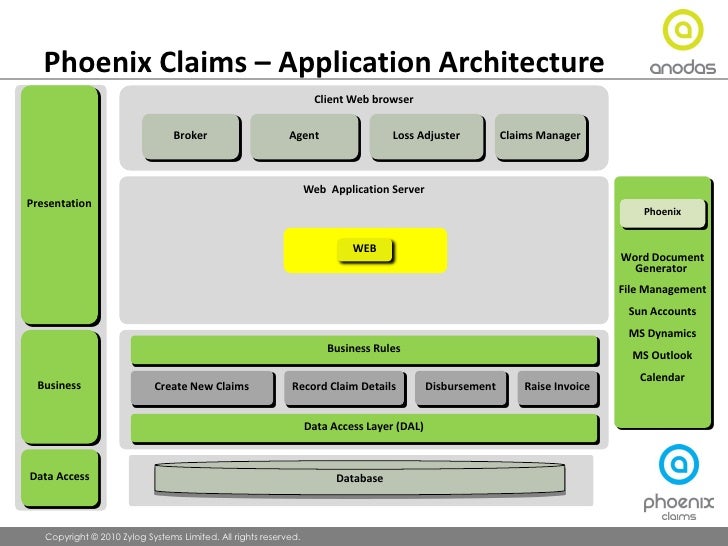Viewport: 728px width, 546px height.
Task: Click the File Management text
Action: tap(662, 289)
